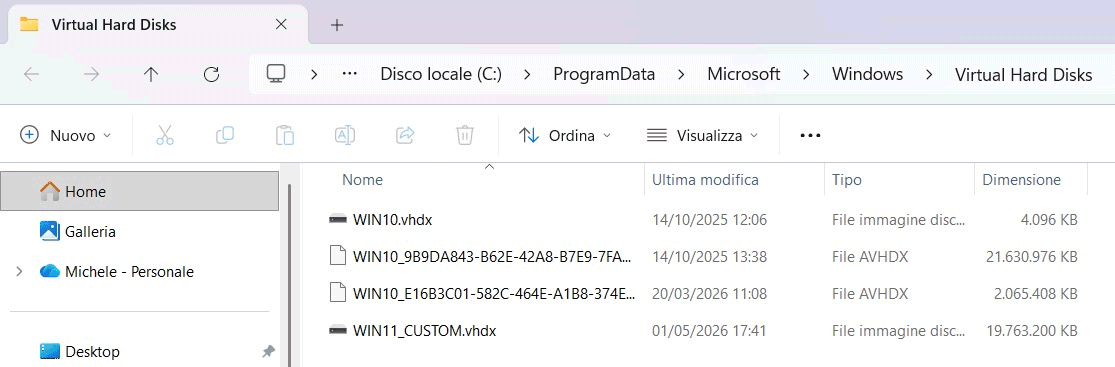Click the This PC monitor icon in address bar
Screen dimensions: 1115x367
[276, 73]
